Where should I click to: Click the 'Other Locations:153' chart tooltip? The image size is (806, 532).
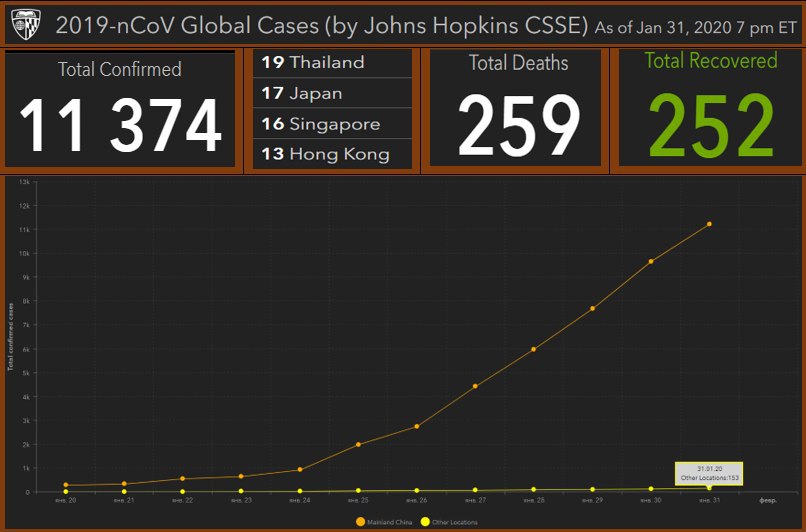tap(709, 473)
